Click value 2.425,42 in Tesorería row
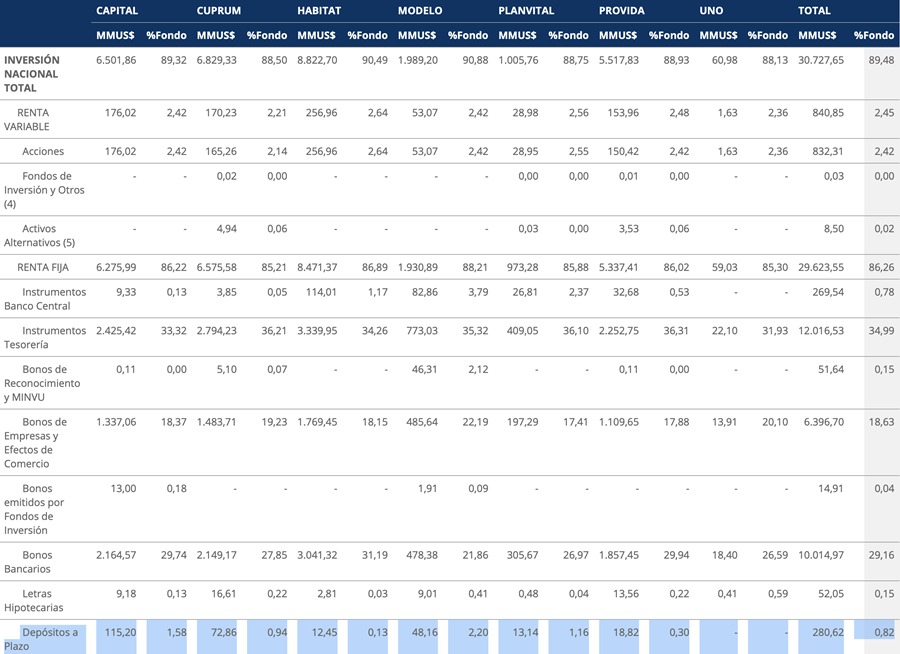Screen dimensions: 900x654 click(116, 331)
